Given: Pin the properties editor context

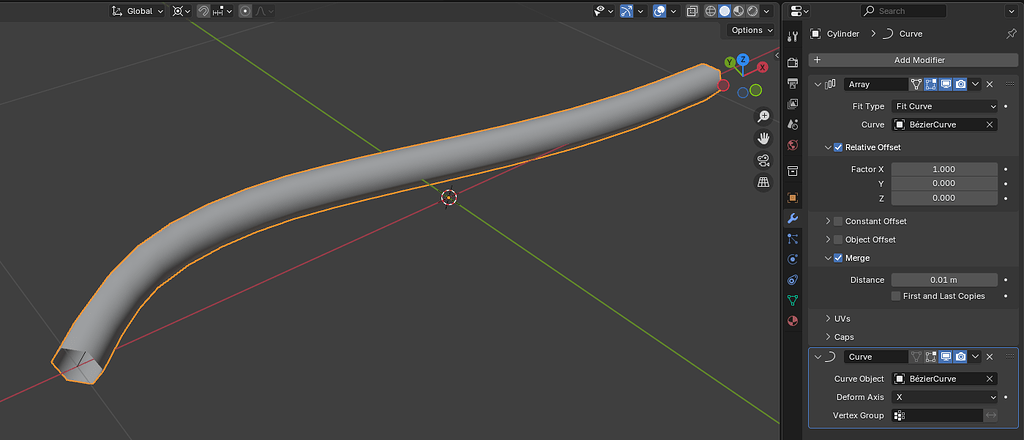Looking at the screenshot, I should (1012, 34).
